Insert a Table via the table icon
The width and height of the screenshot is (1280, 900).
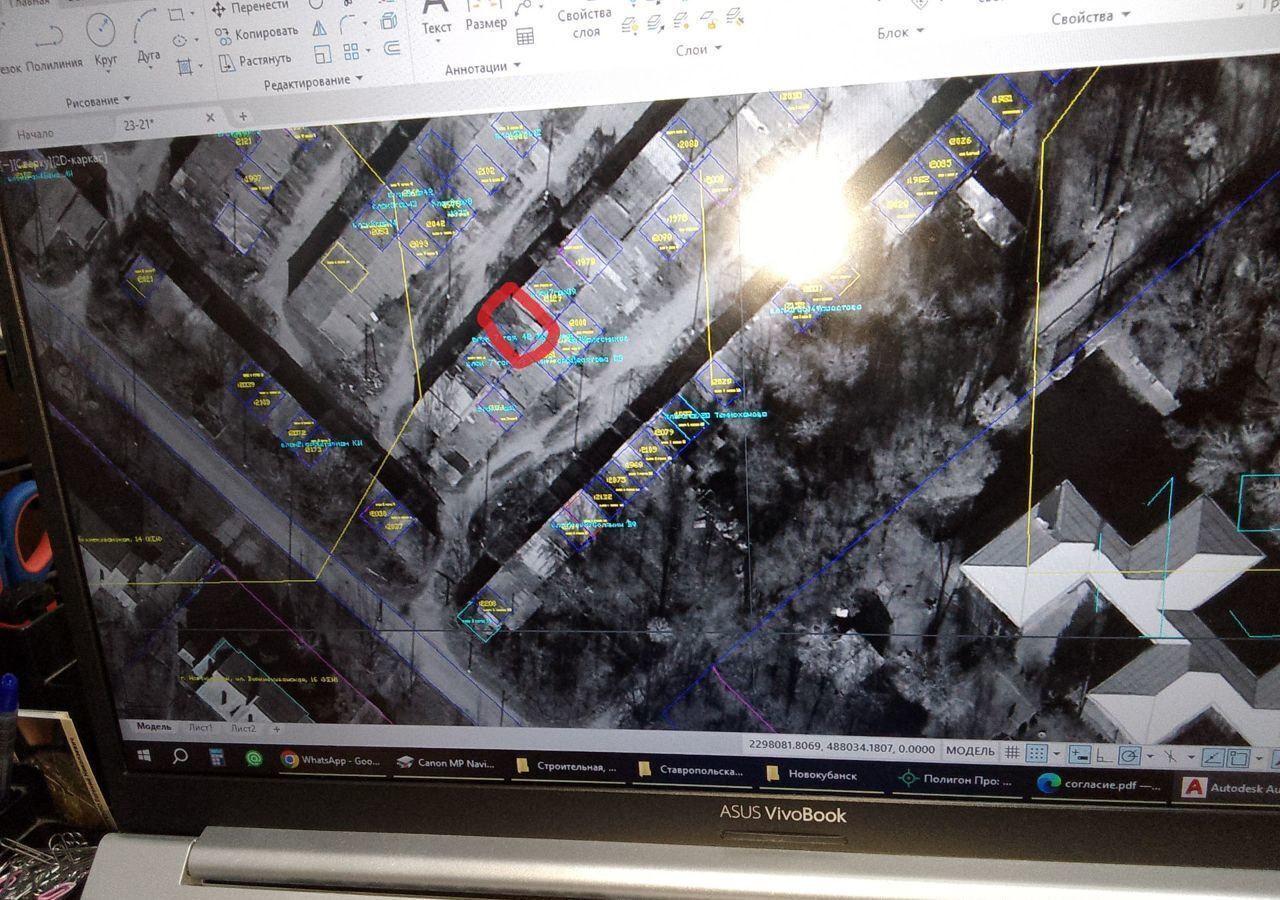pos(524,35)
